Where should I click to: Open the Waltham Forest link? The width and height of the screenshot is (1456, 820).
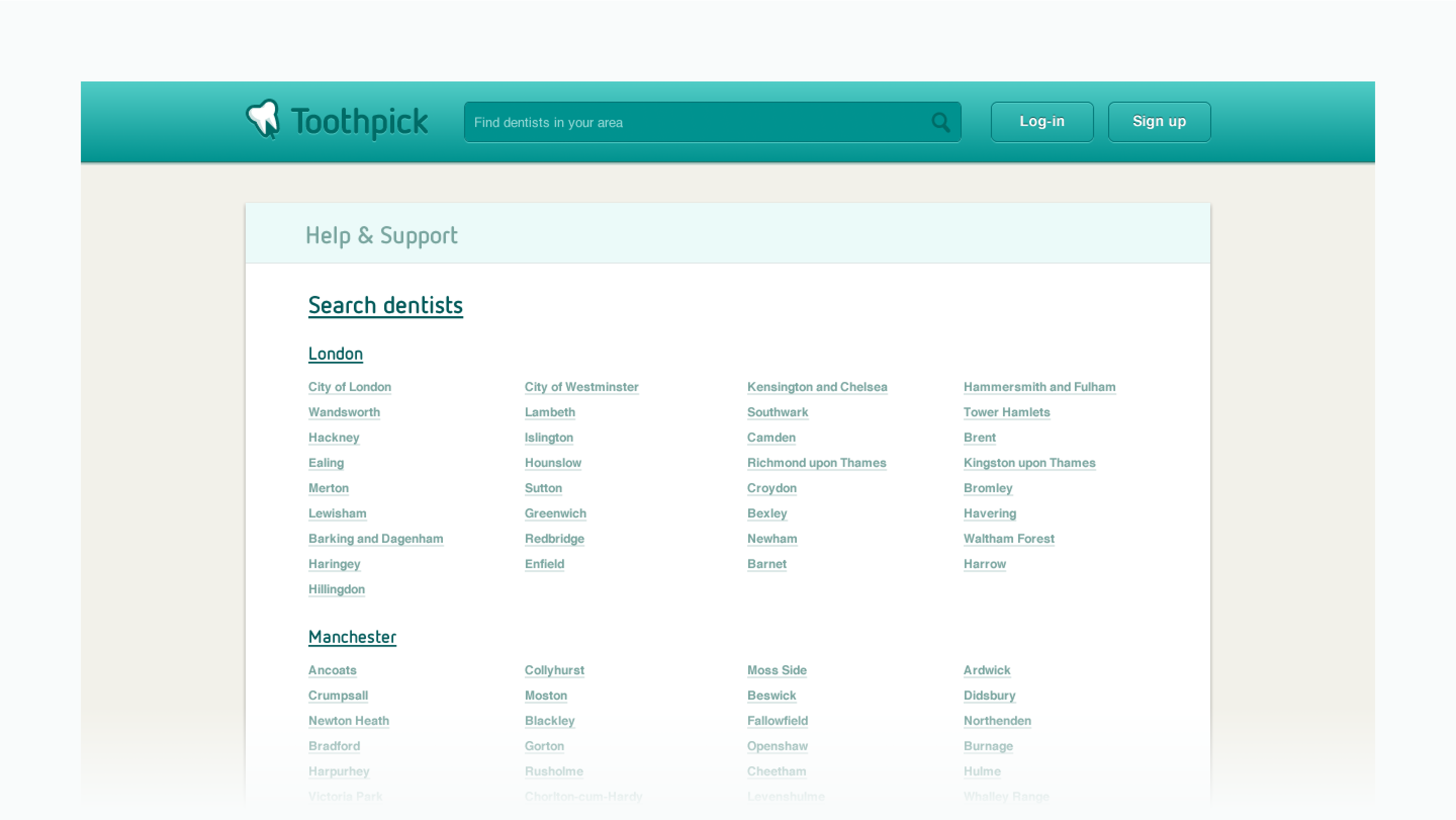[1009, 538]
